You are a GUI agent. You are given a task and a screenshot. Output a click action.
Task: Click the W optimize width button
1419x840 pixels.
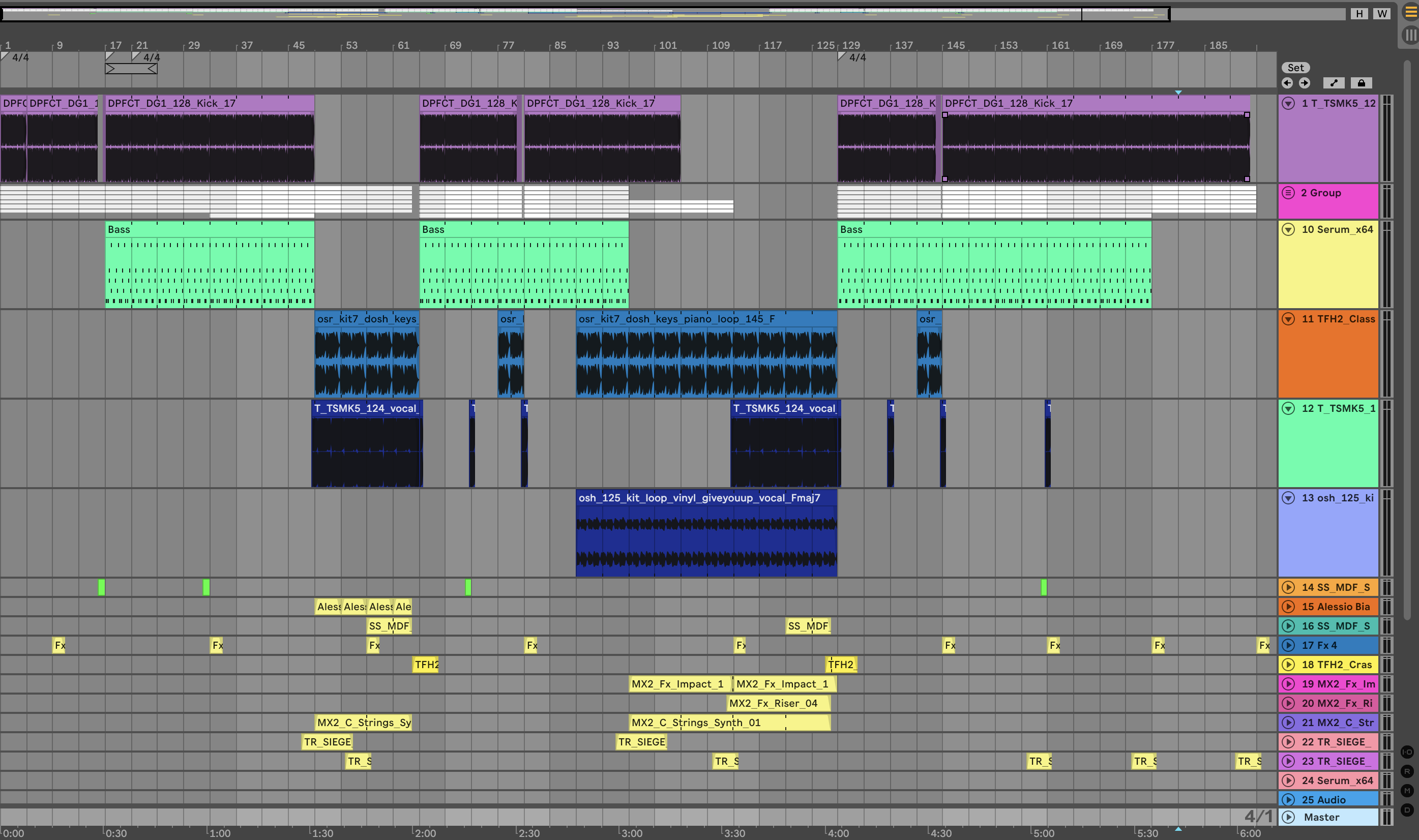coord(1382,14)
